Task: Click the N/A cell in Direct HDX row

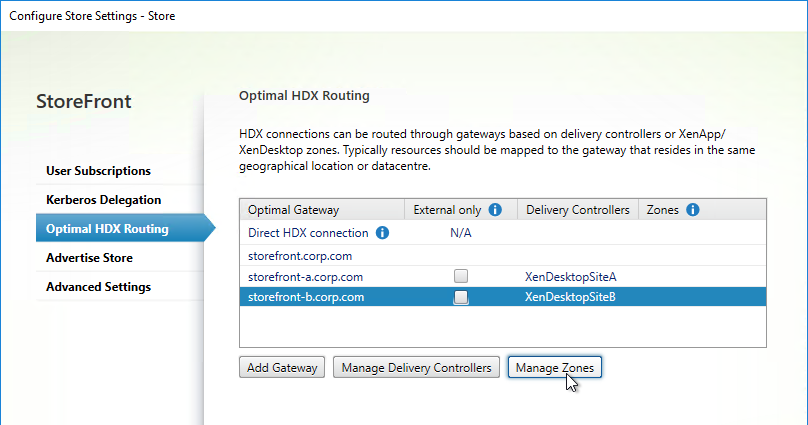Action: [x=461, y=233]
